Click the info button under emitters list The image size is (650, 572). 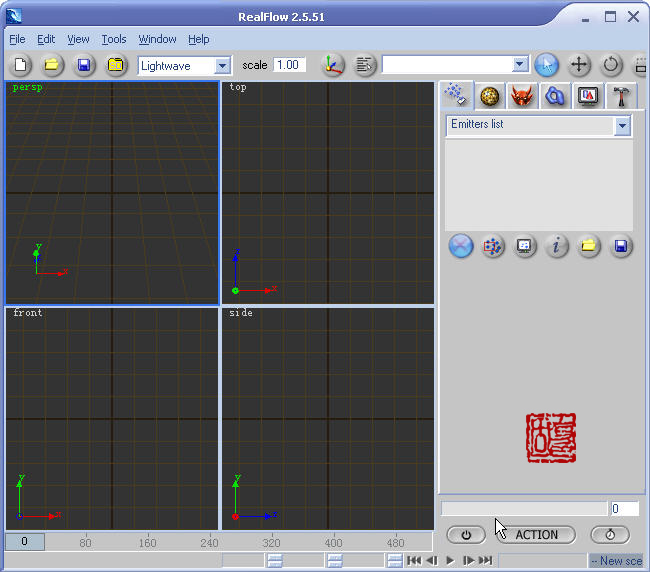pyautogui.click(x=557, y=246)
